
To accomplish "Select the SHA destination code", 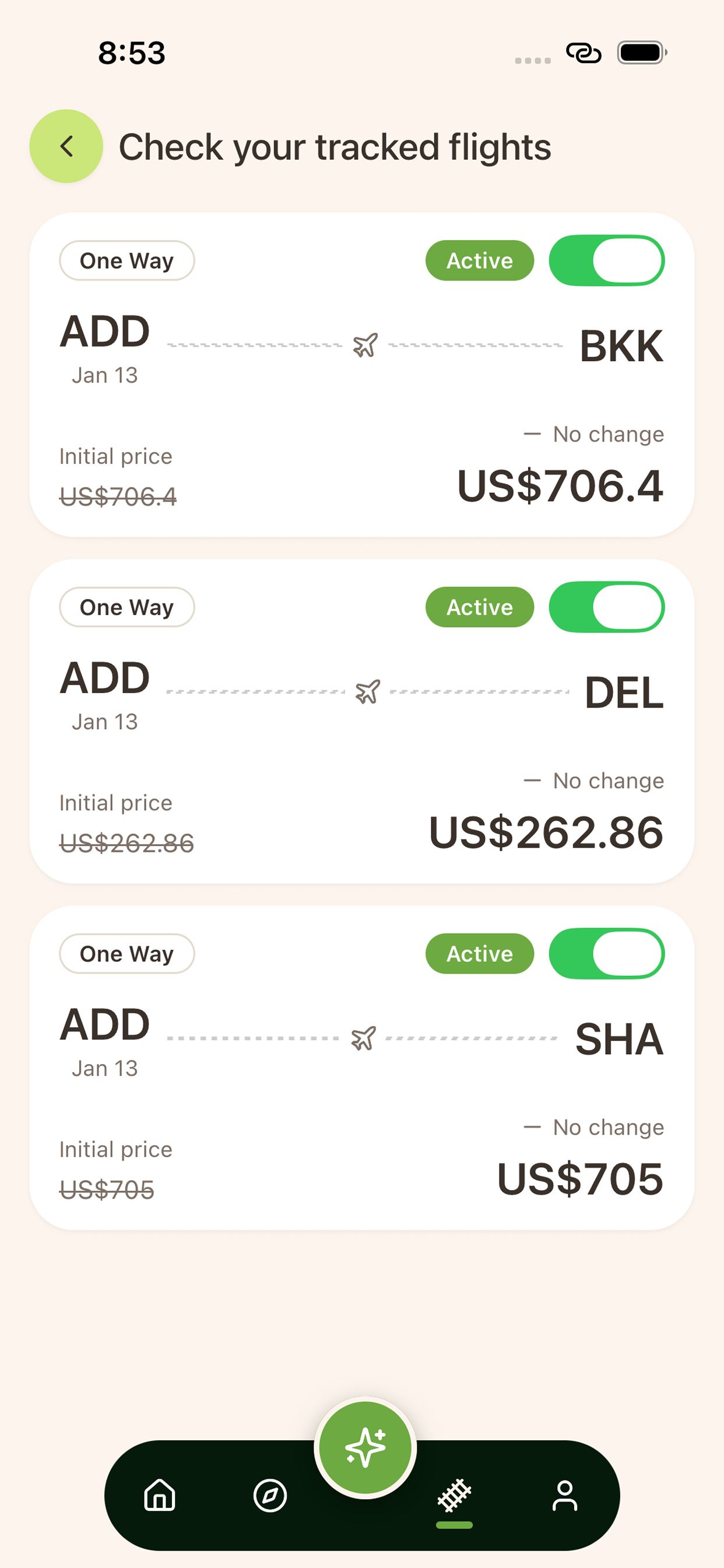I will click(618, 1039).
